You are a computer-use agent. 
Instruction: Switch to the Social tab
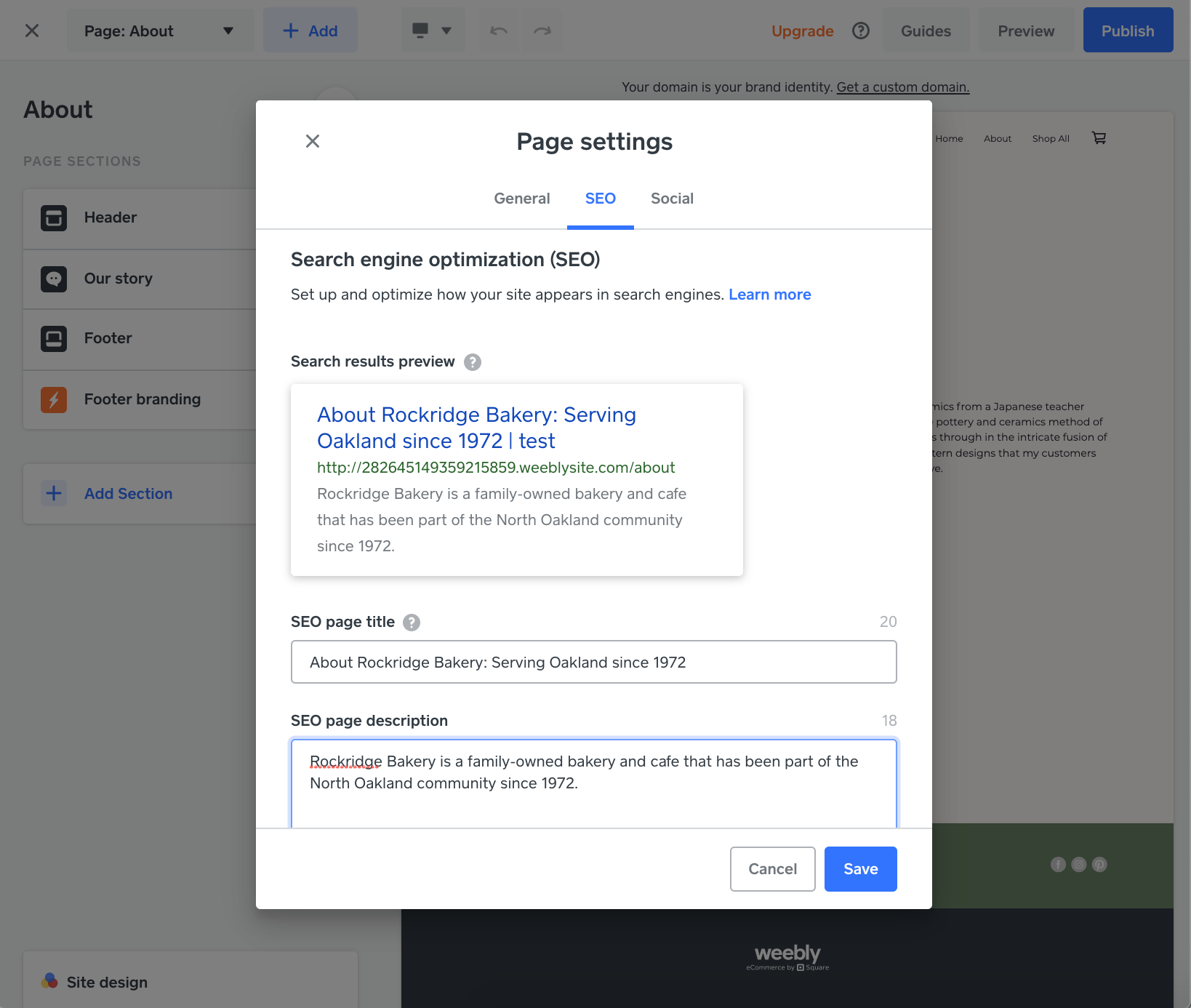[x=673, y=199]
